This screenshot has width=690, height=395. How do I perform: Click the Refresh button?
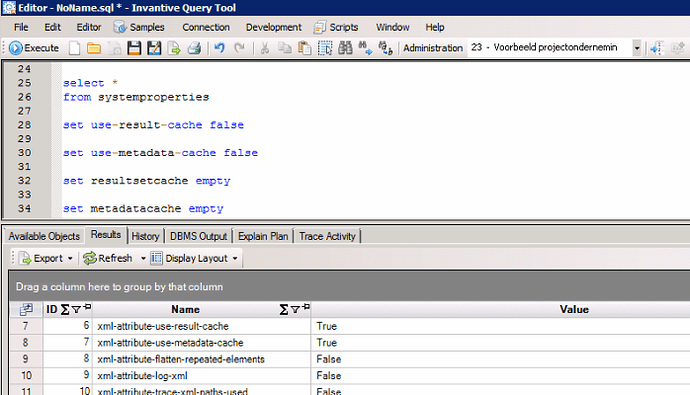pos(108,259)
